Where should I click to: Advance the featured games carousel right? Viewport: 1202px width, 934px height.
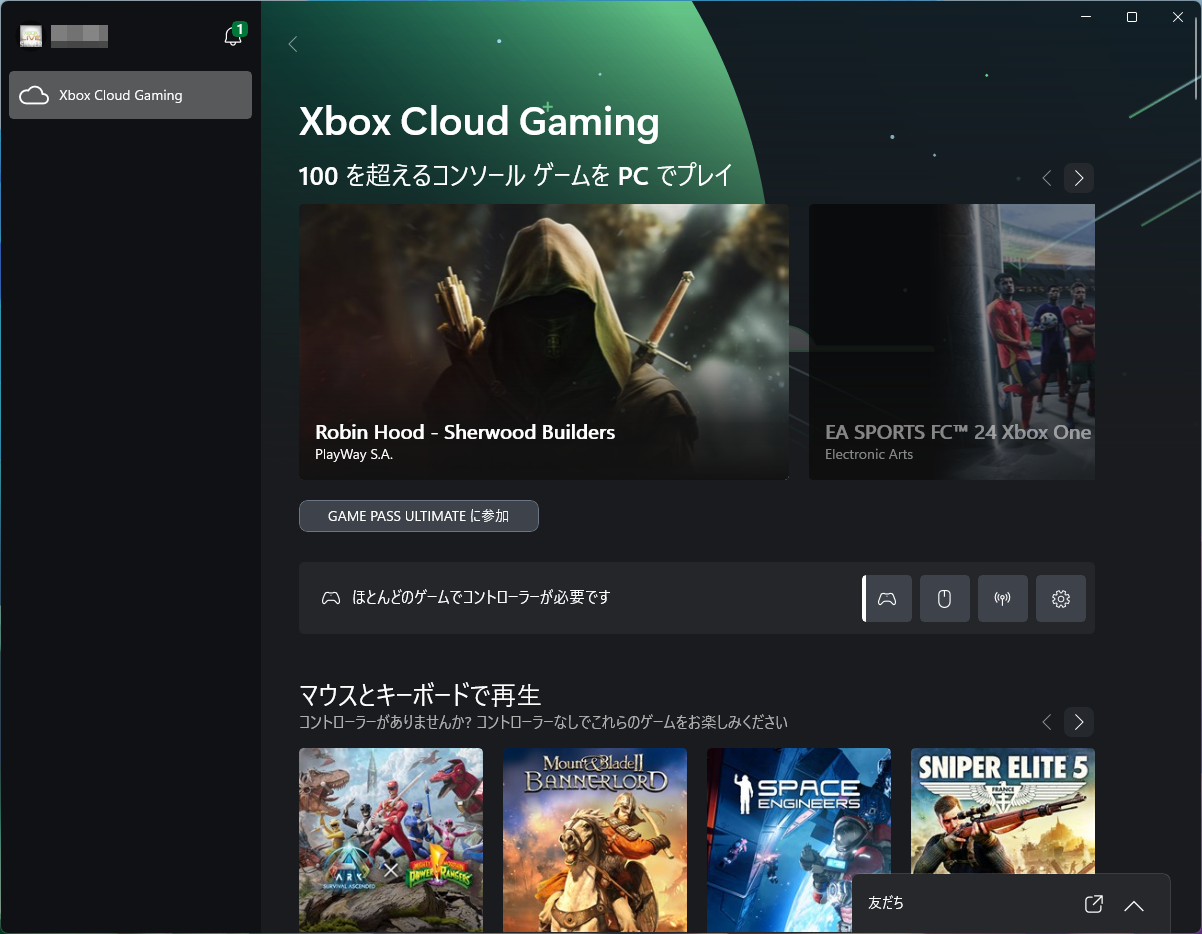(1078, 178)
